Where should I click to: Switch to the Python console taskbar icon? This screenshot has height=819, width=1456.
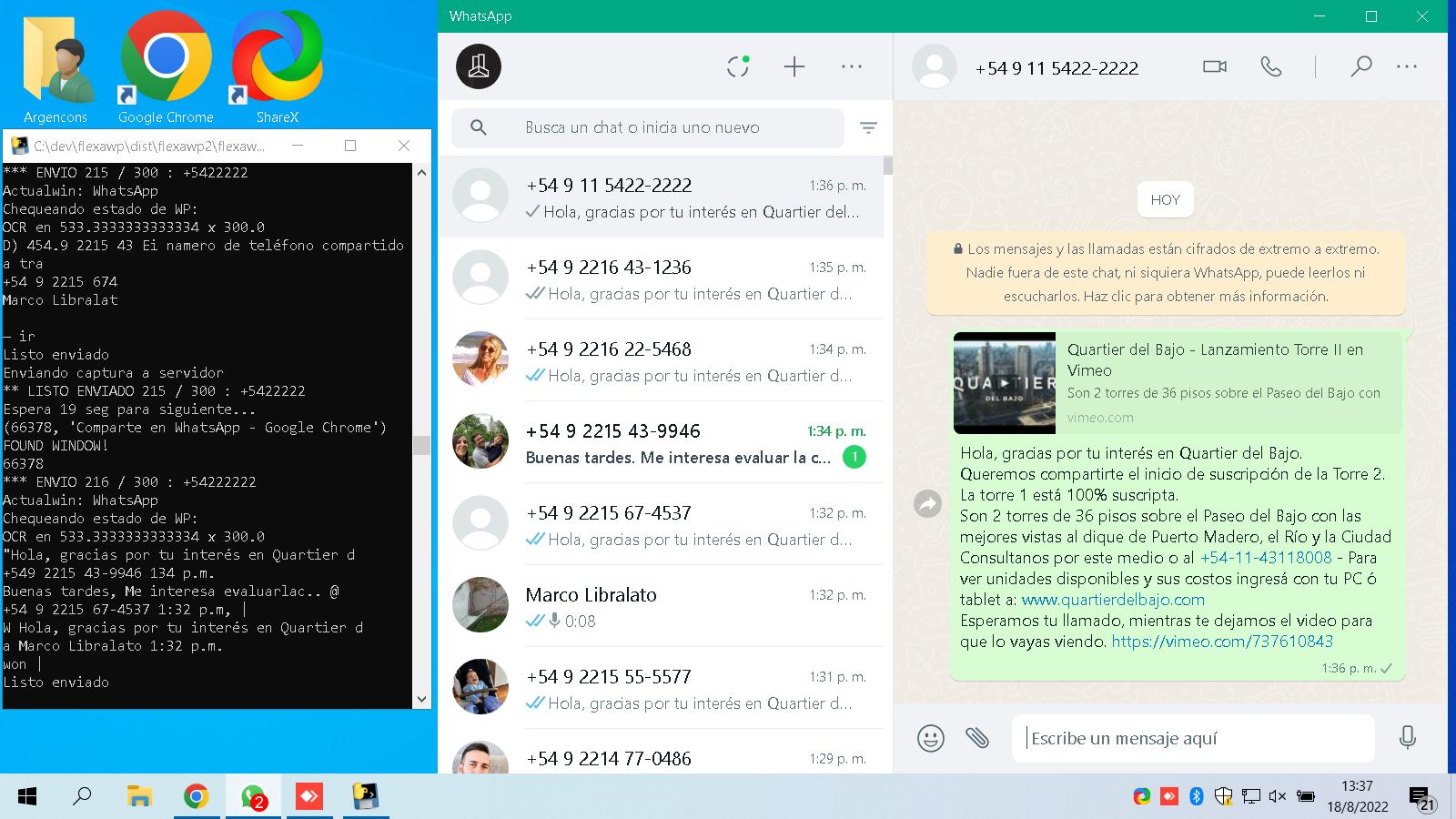pyautogui.click(x=366, y=797)
